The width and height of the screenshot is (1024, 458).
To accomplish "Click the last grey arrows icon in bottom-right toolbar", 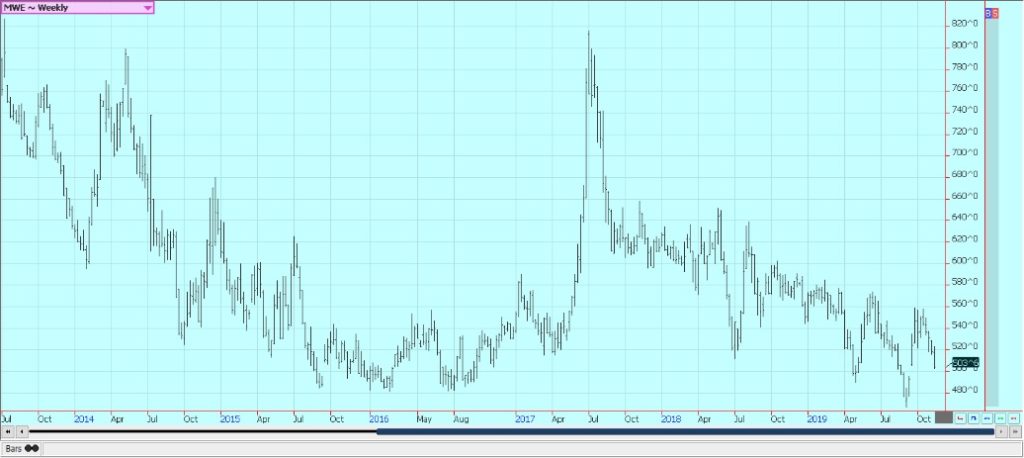I will coord(1014,418).
